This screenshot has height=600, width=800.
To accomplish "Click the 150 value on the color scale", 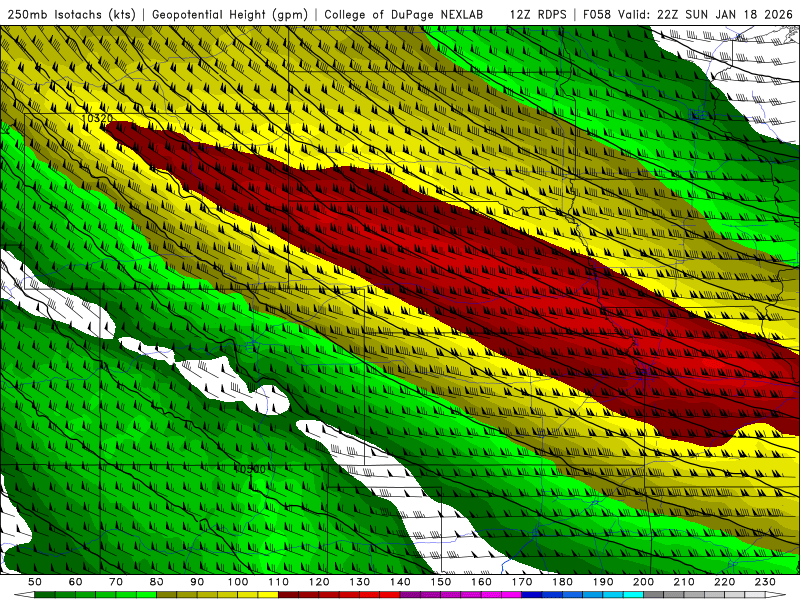I will click(441, 582).
